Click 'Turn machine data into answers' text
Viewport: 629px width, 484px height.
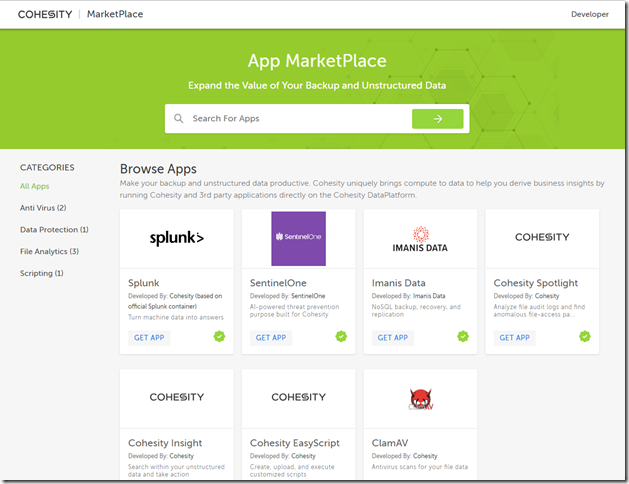[176, 317]
